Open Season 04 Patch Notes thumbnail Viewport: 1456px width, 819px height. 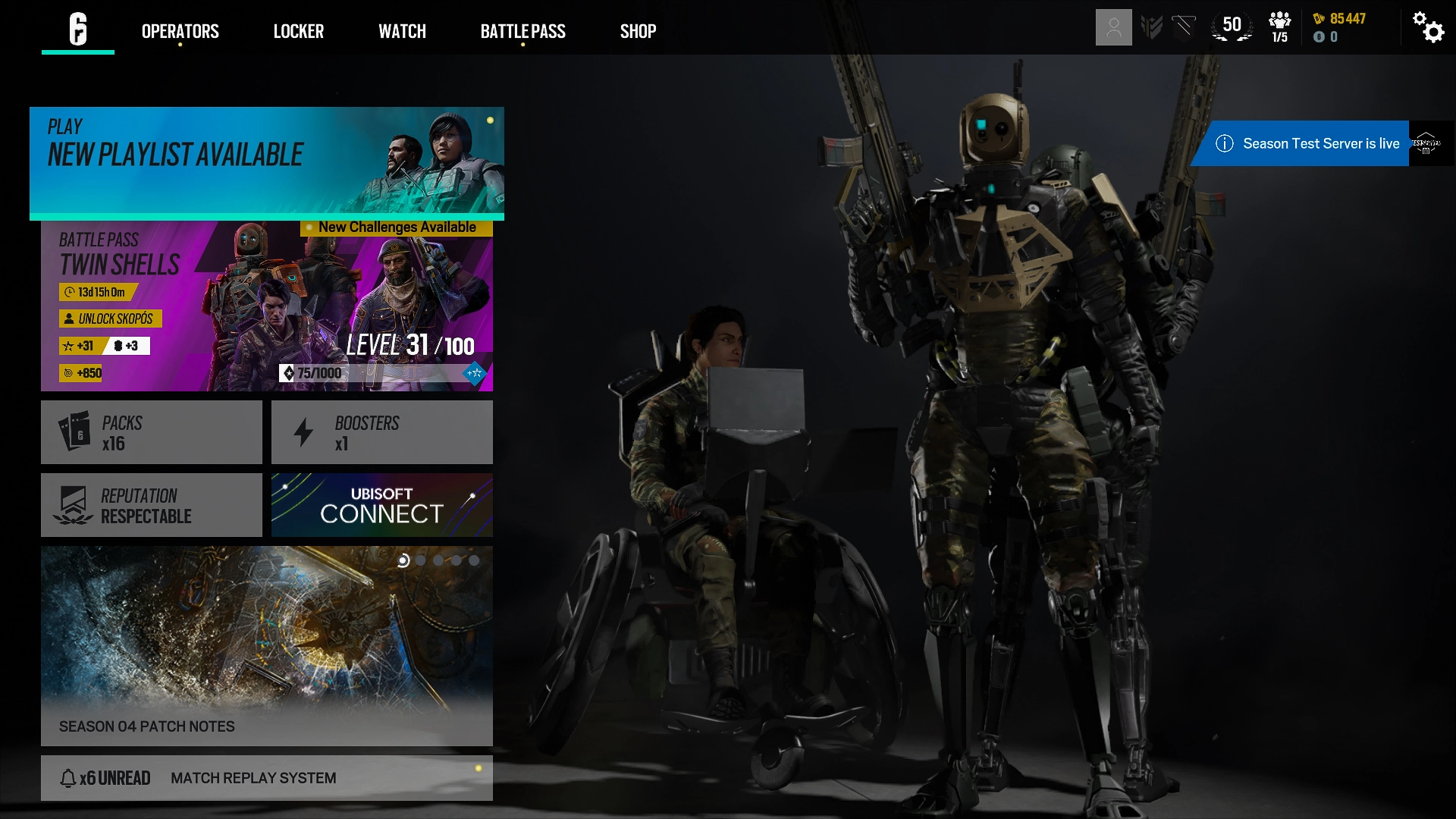266,652
